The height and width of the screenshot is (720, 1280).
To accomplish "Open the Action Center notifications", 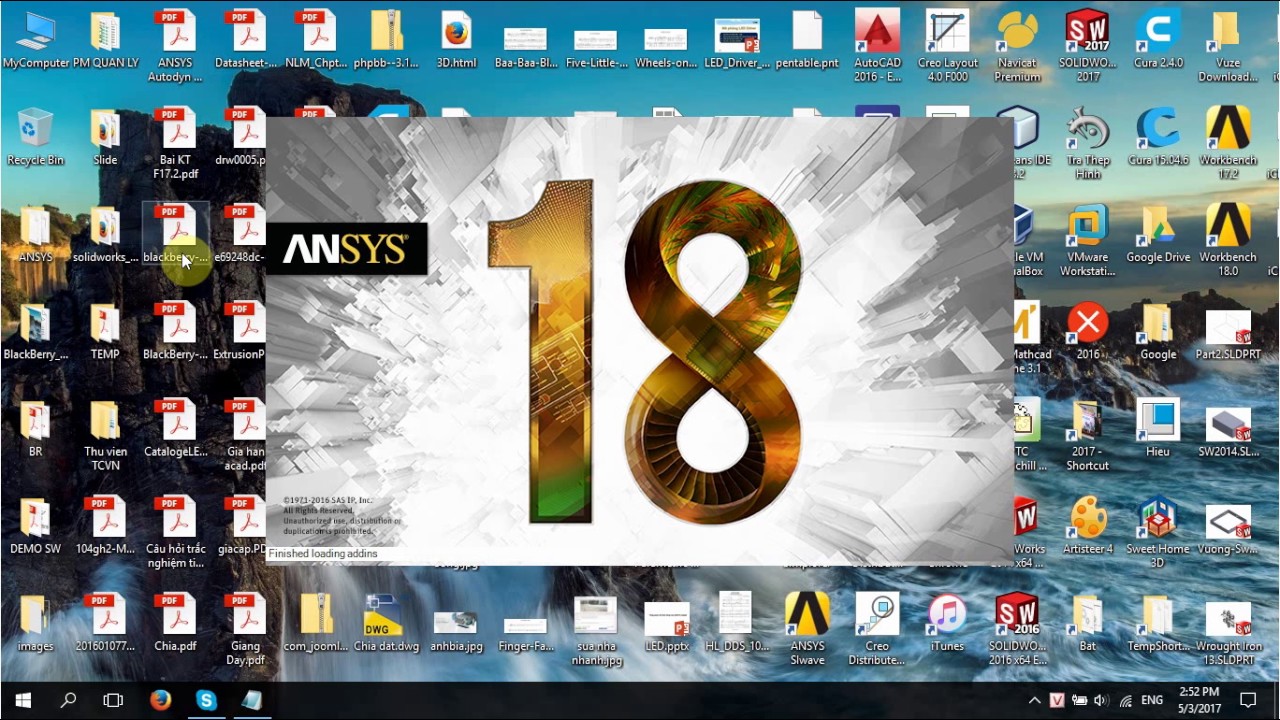I will point(1248,700).
